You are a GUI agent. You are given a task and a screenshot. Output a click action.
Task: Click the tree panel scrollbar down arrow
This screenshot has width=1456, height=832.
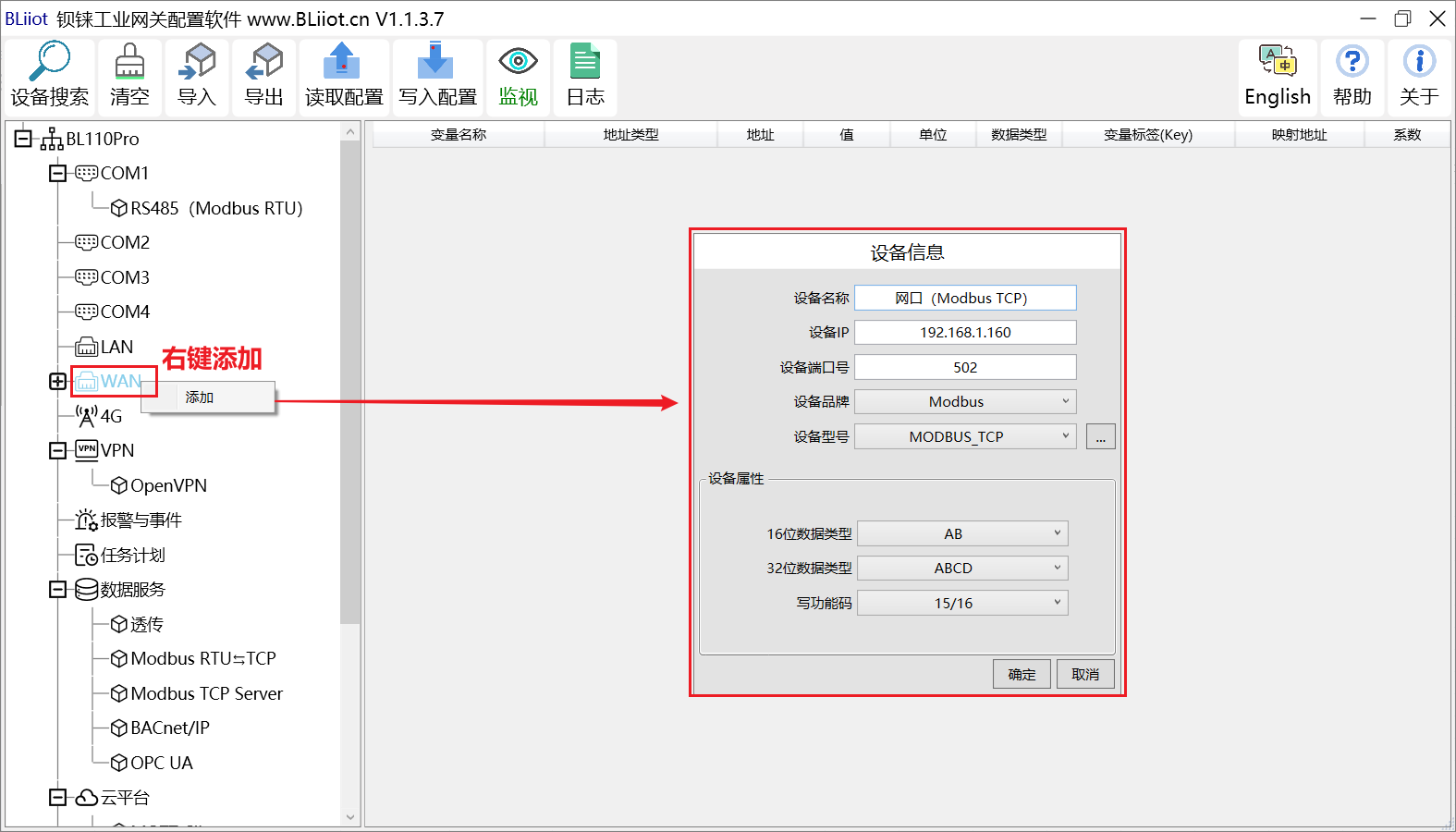[x=349, y=817]
